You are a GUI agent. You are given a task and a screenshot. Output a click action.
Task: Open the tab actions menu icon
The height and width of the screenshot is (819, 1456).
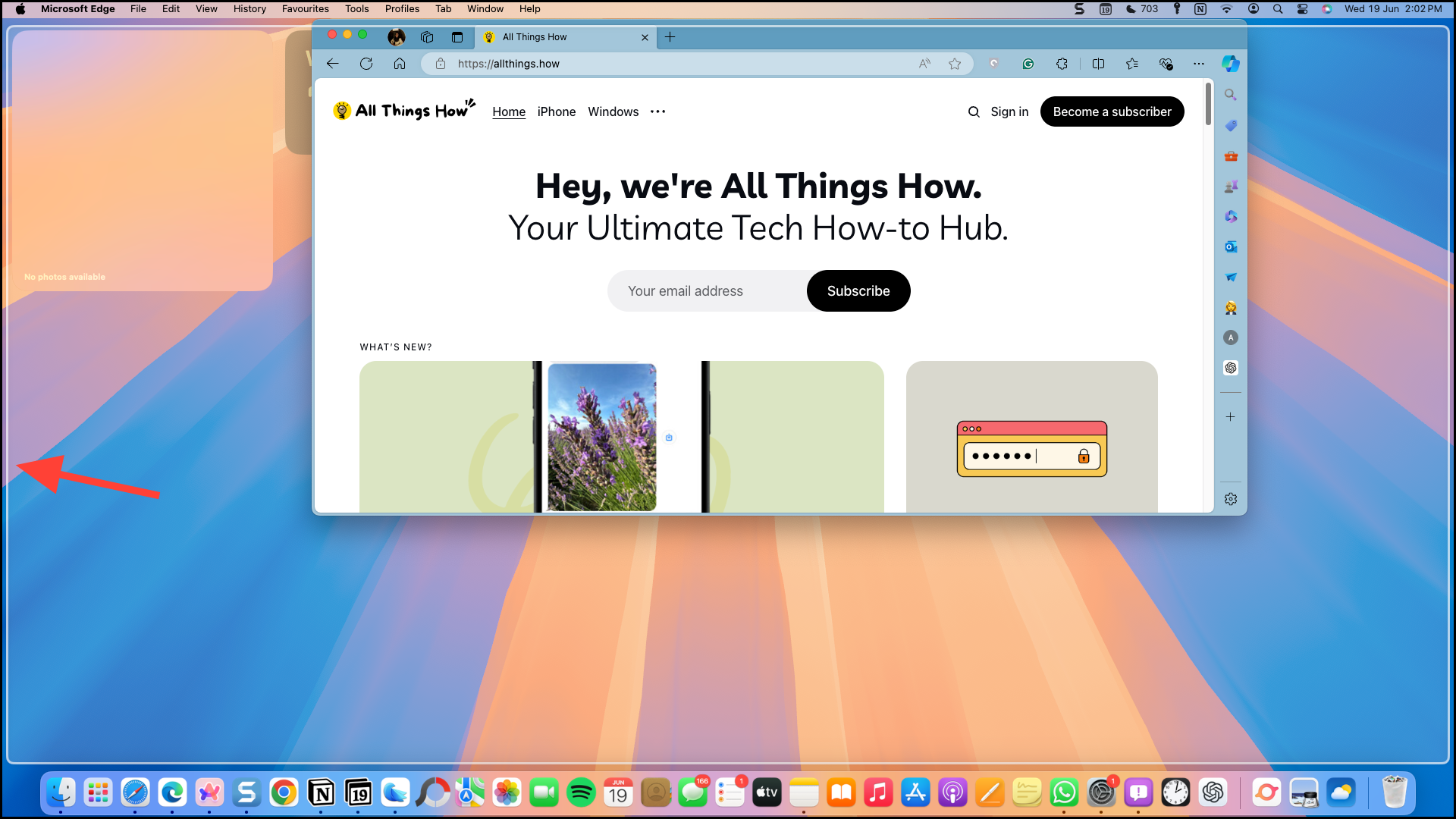pyautogui.click(x=457, y=37)
